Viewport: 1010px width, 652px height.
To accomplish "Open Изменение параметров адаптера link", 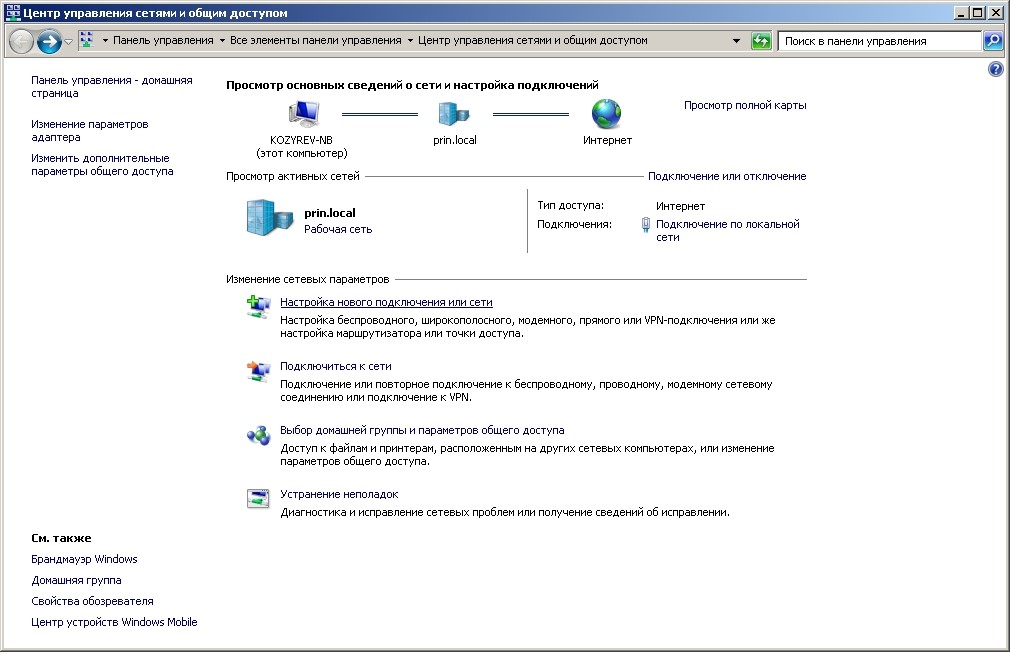I will [90, 130].
